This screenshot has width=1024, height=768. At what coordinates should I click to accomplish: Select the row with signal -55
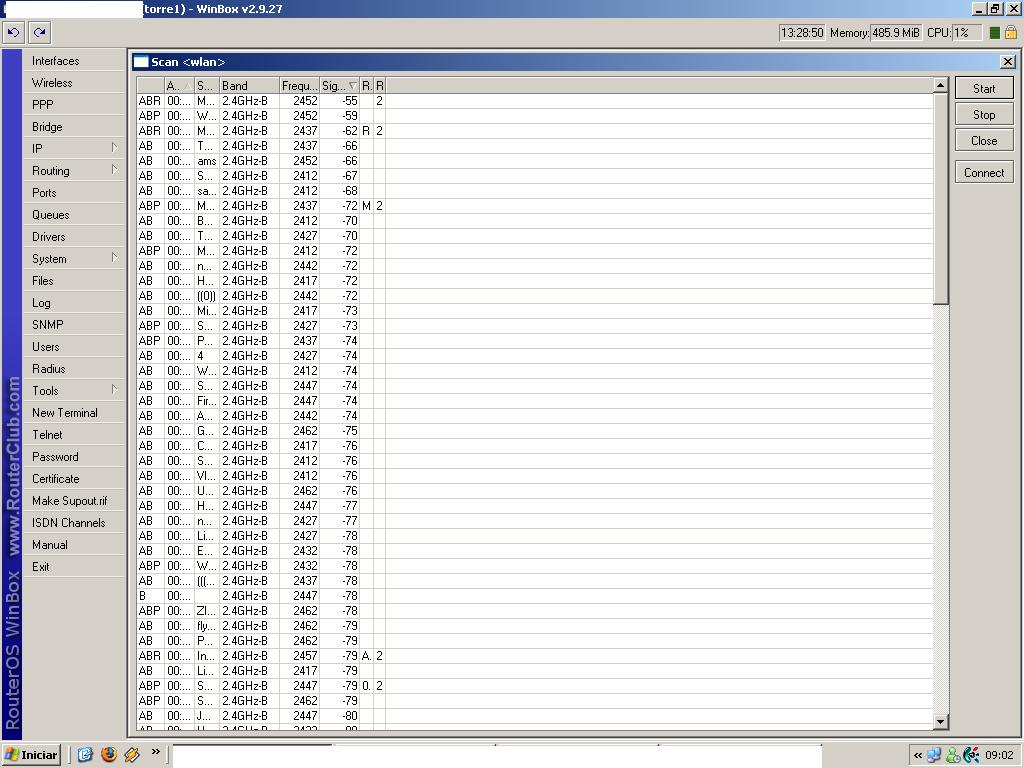(534, 101)
